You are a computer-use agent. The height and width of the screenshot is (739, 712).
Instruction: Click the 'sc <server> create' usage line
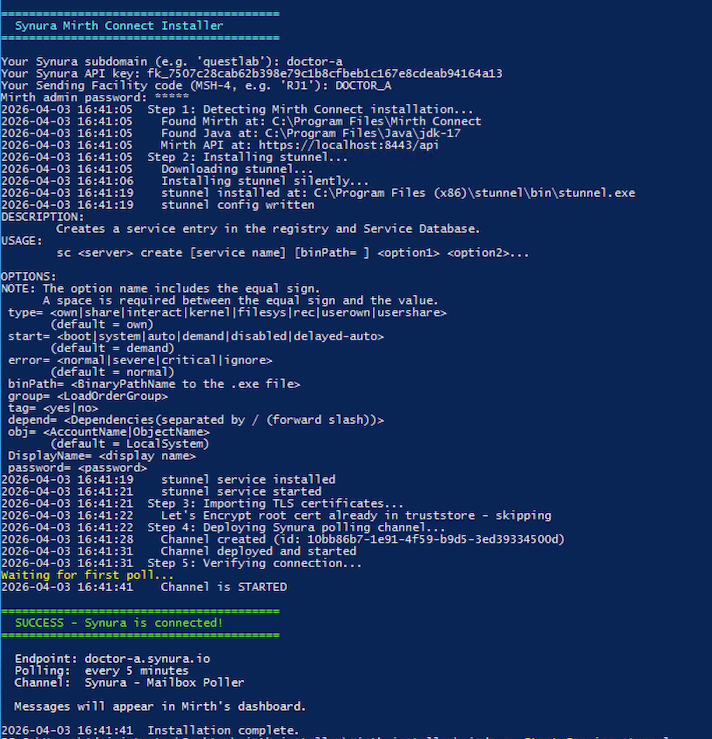click(293, 253)
